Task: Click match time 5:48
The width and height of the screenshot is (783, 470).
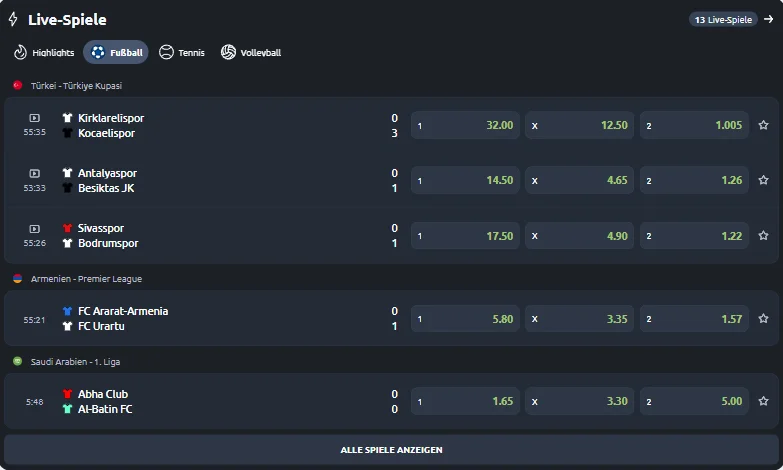Action: [x=34, y=402]
